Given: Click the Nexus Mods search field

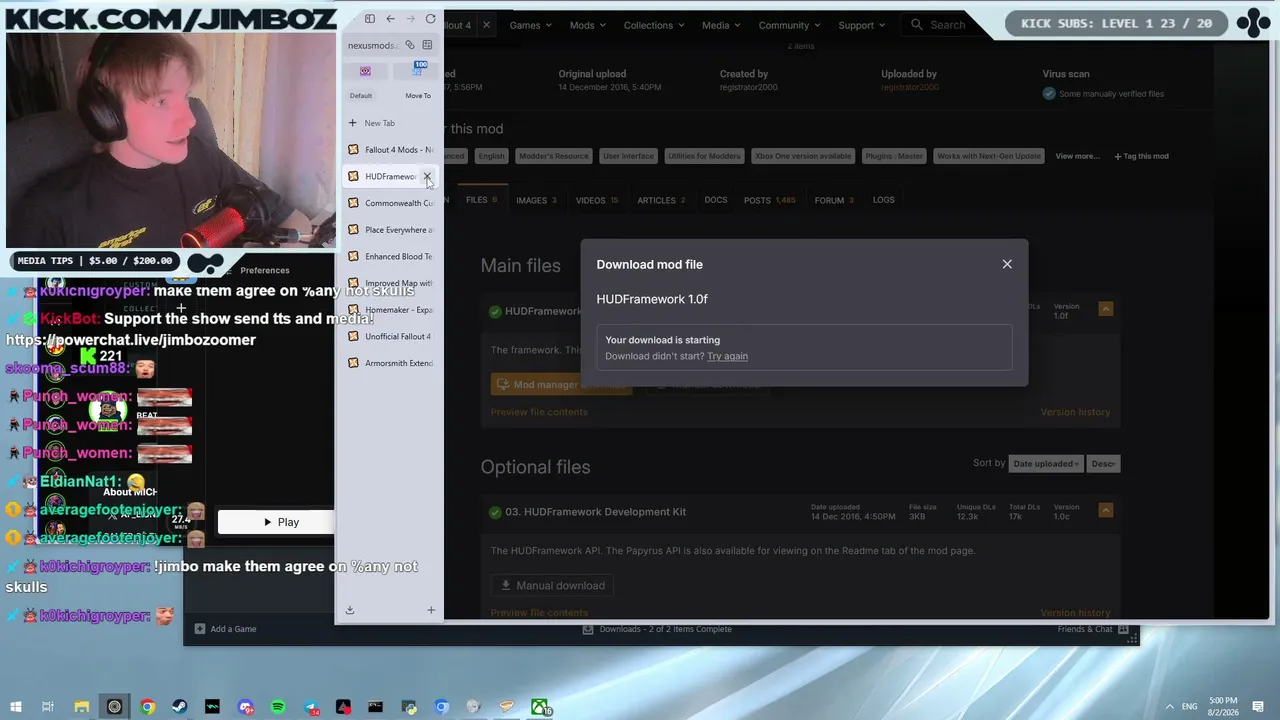Looking at the screenshot, I should (946, 25).
